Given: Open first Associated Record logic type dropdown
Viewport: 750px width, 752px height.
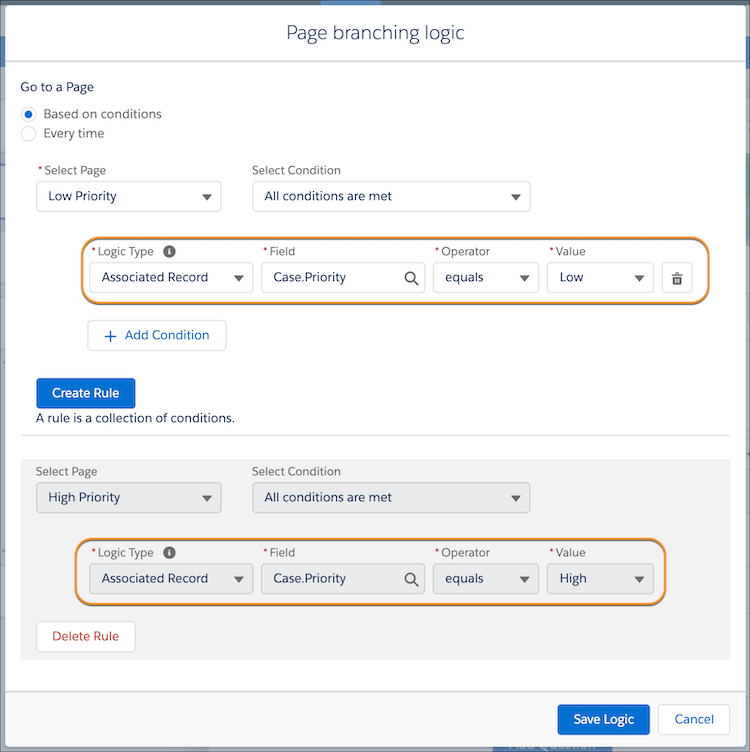Looking at the screenshot, I should click(x=171, y=278).
